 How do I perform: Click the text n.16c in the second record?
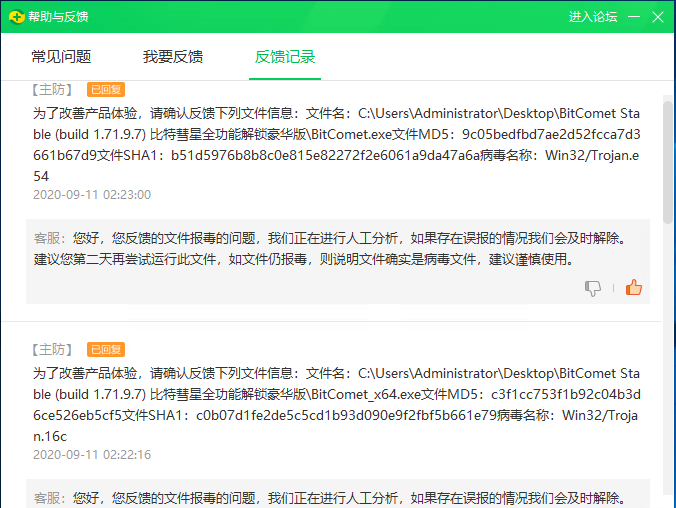pyautogui.click(x=50, y=436)
